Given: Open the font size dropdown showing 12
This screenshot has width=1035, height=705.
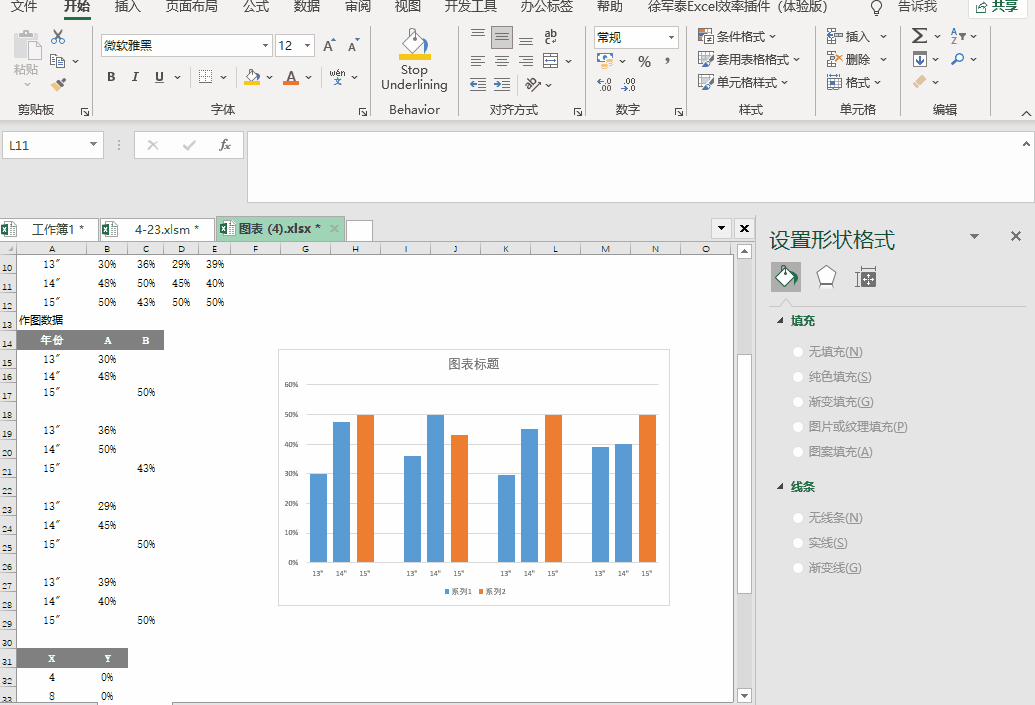Looking at the screenshot, I should point(308,46).
